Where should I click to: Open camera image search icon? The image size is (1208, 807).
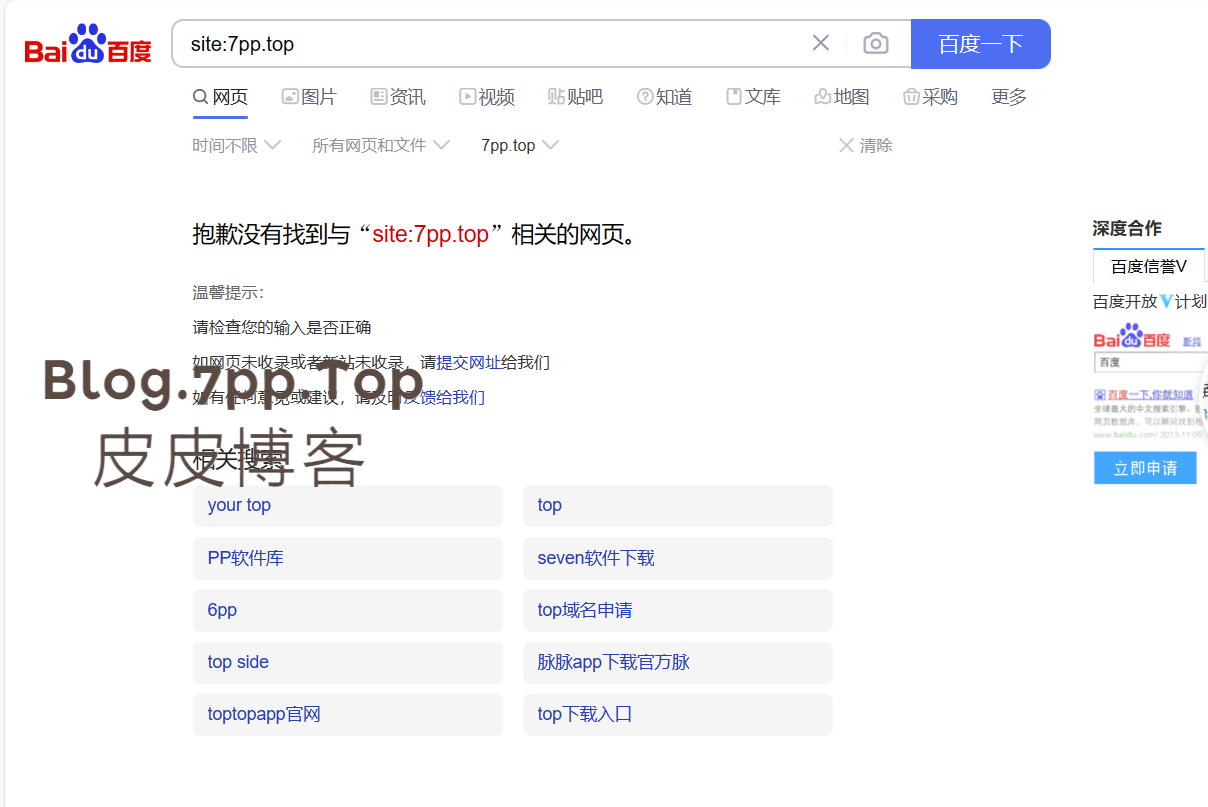tap(876, 43)
